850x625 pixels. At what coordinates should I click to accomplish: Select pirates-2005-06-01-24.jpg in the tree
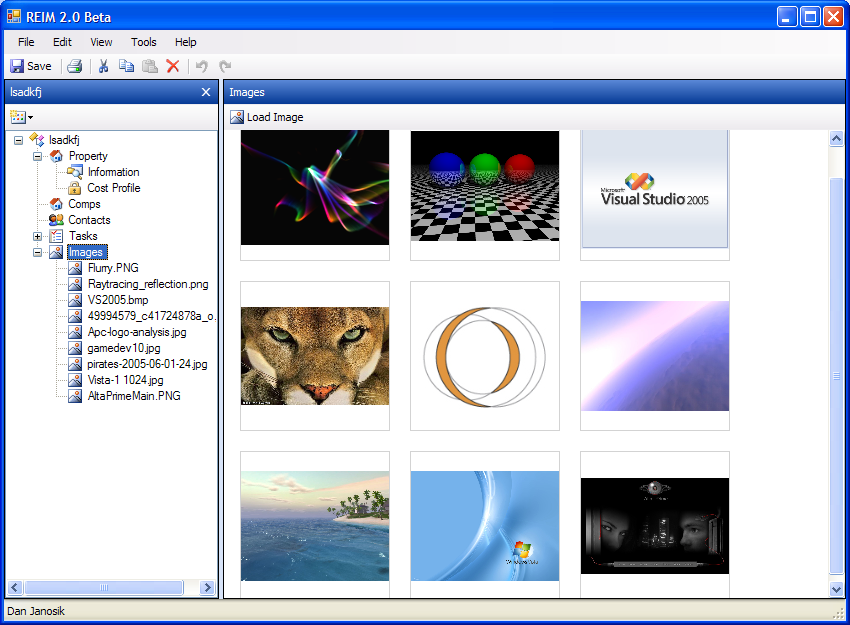147,364
